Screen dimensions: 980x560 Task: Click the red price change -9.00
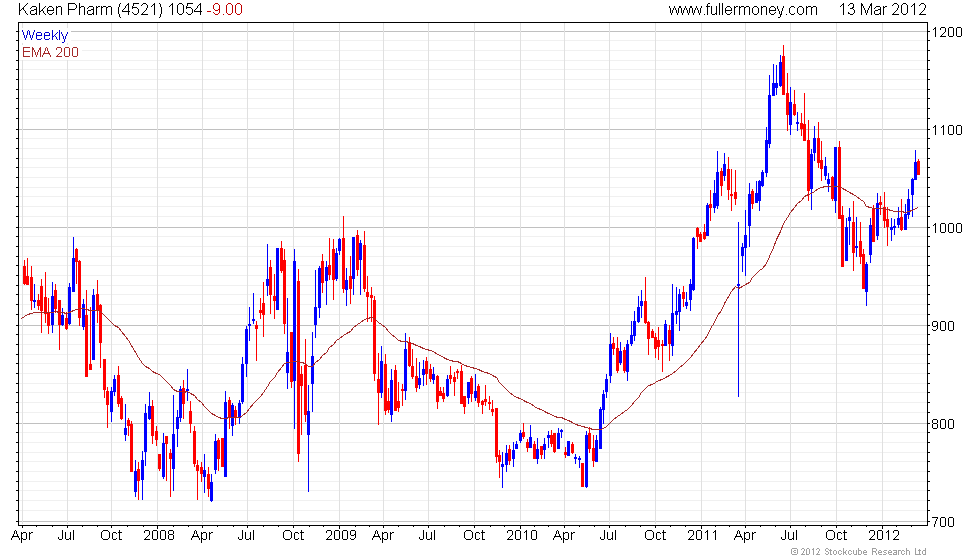click(x=224, y=9)
